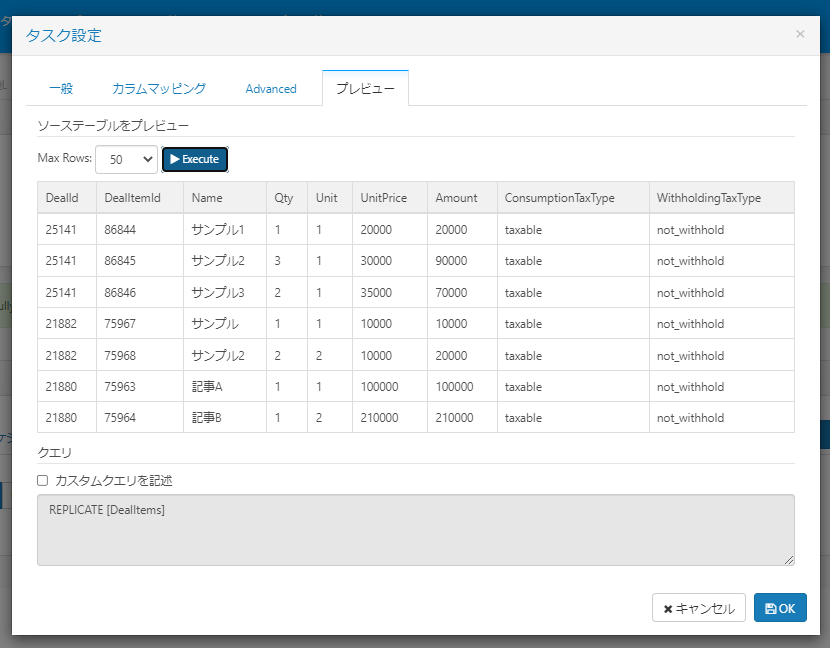
Task: Select DealItemId cell 75963
Action: pos(140,386)
